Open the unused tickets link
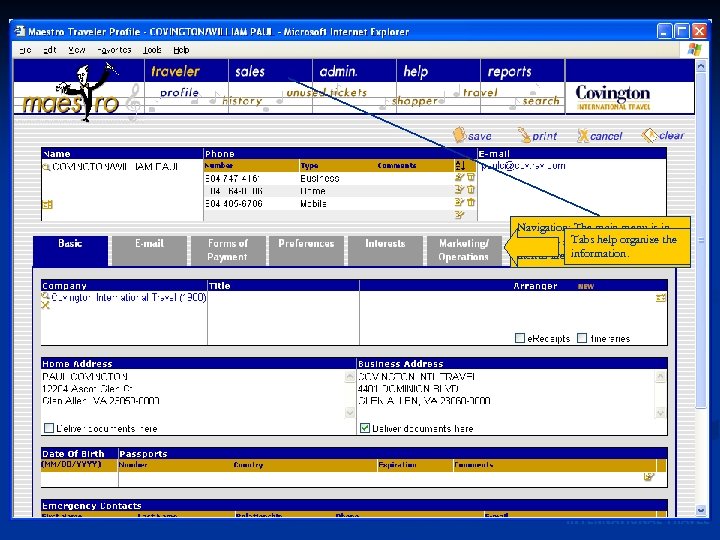720x540 pixels. click(x=326, y=92)
